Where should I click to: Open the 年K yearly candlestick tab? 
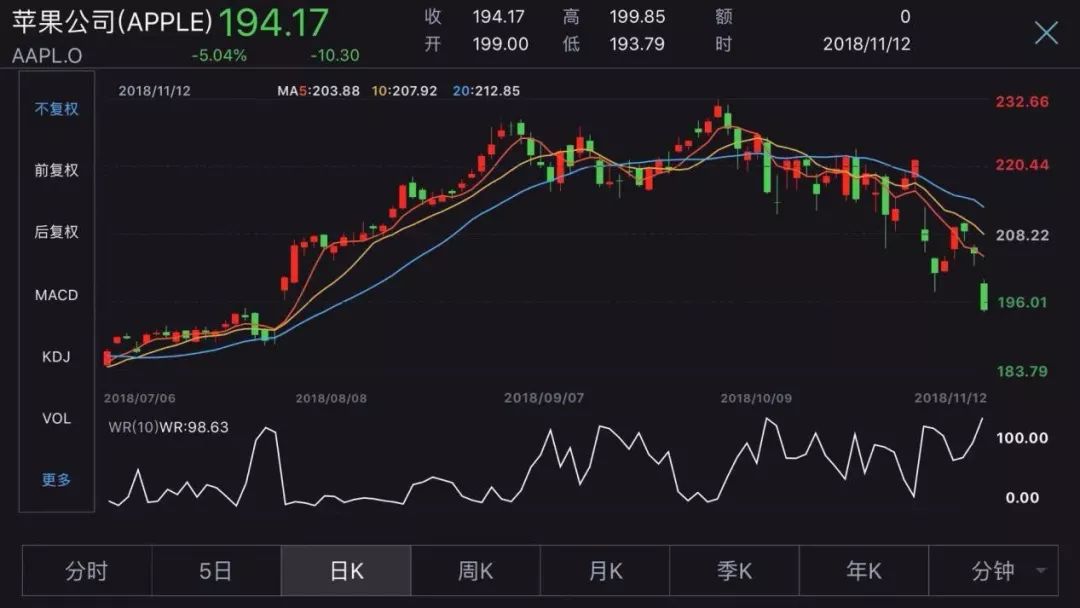click(x=864, y=571)
